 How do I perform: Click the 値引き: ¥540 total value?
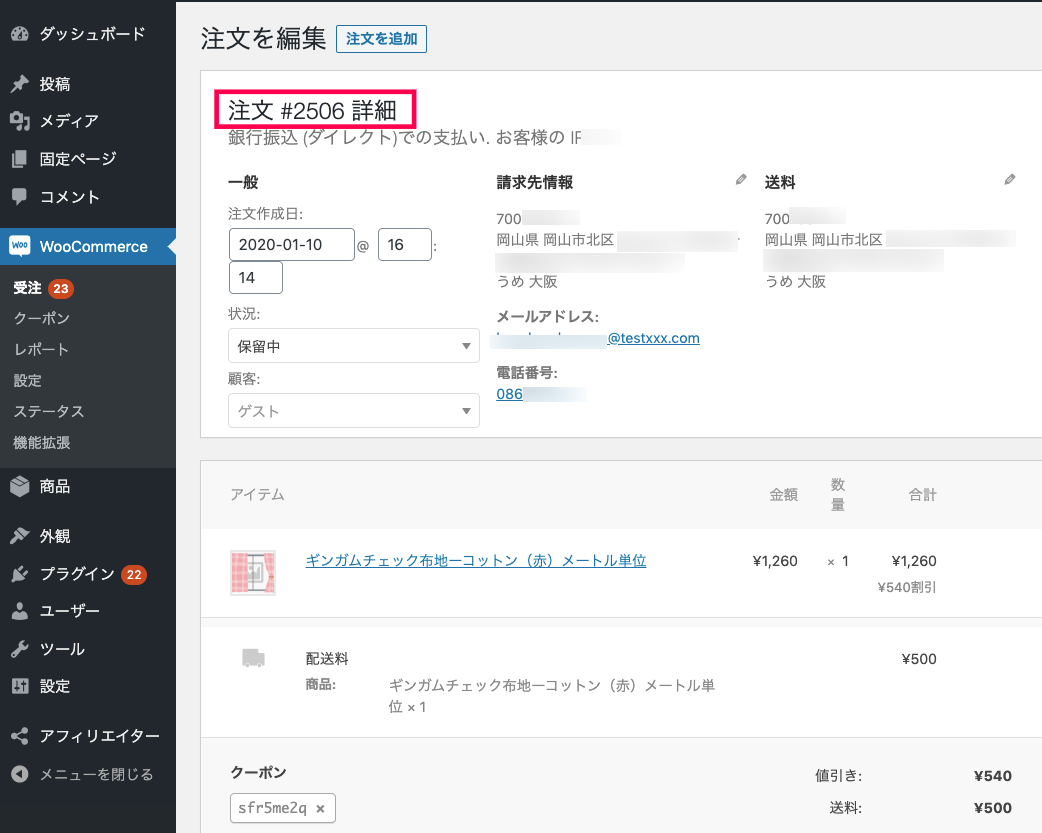tap(993, 776)
